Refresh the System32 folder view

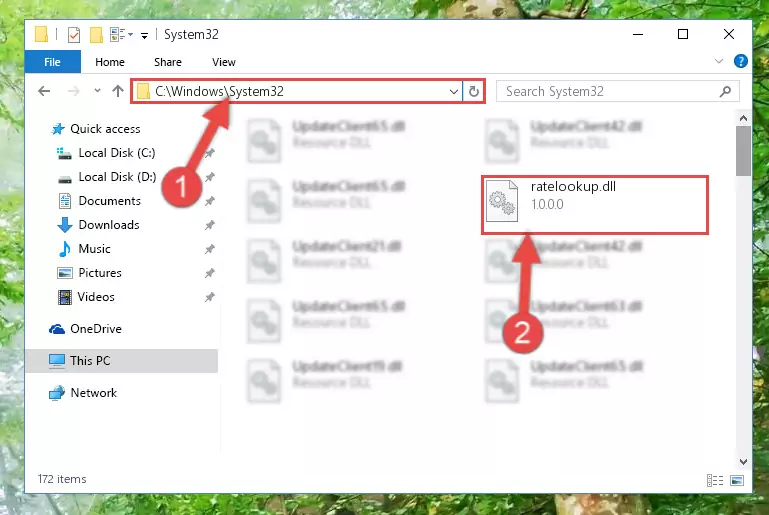coord(474,92)
